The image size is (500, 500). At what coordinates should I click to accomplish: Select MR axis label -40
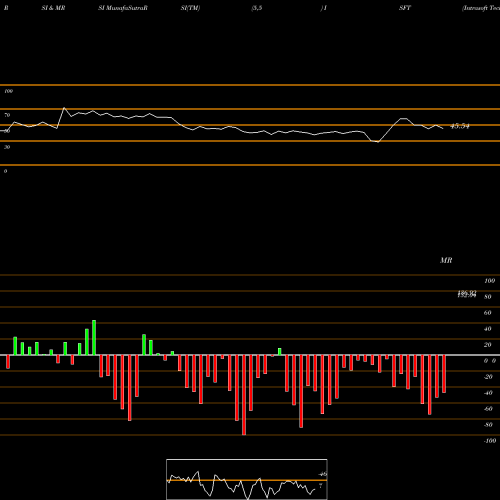click(x=488, y=393)
